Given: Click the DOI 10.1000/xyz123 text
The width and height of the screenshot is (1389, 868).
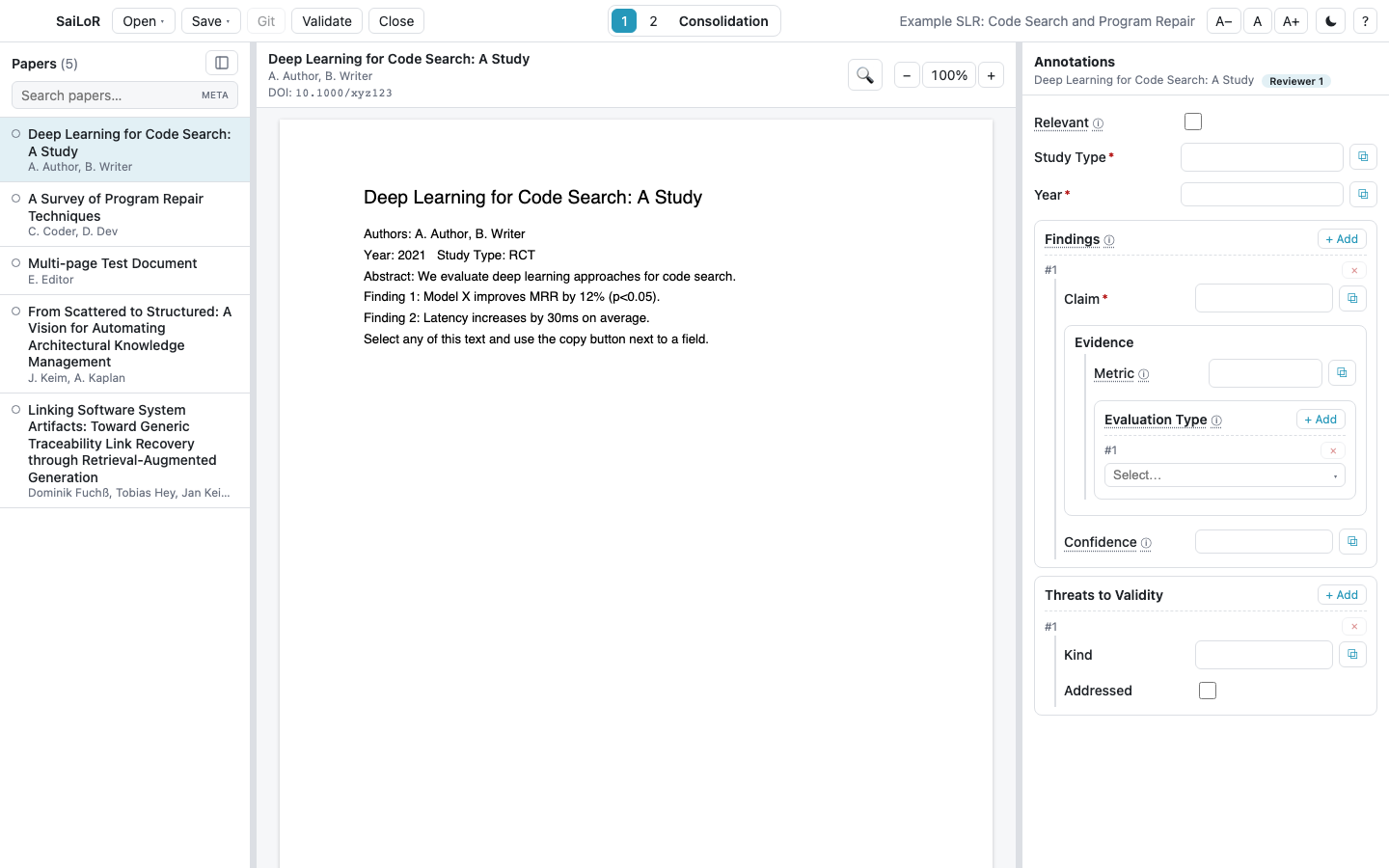Looking at the screenshot, I should coord(330,94).
